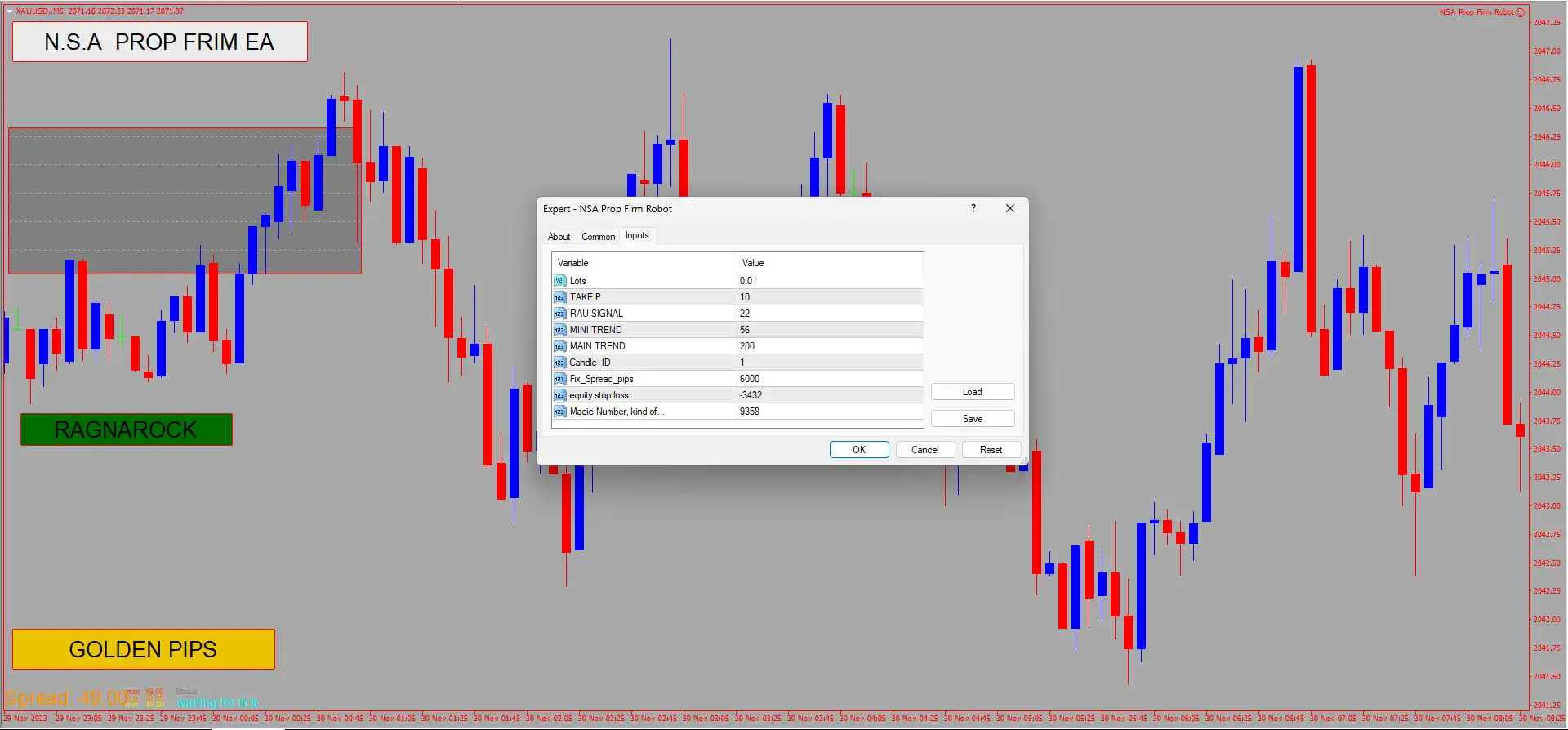
Task: Select the MAIN TREND value 200
Action: 829,346
